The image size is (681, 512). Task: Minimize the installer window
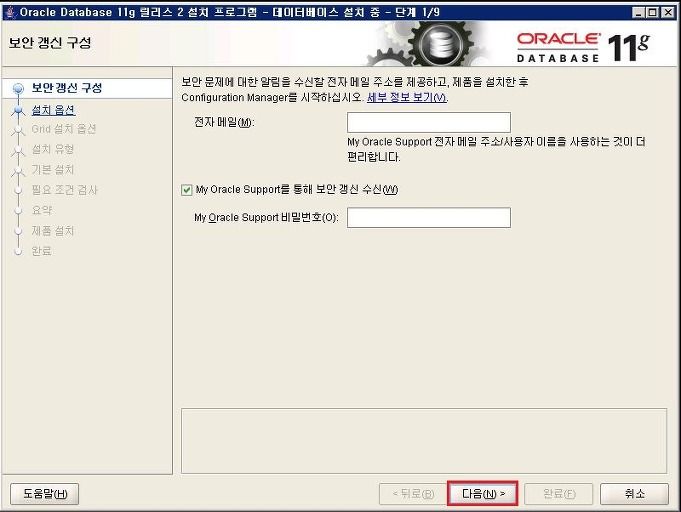[x=638, y=13]
